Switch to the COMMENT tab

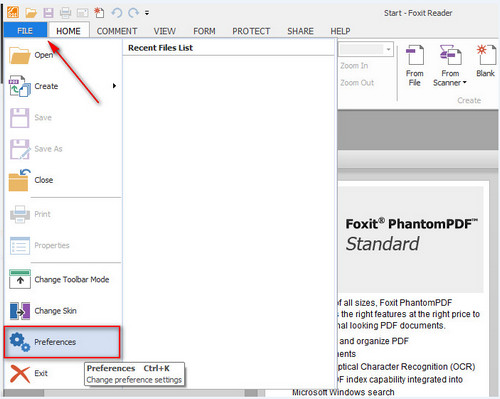coord(117,31)
